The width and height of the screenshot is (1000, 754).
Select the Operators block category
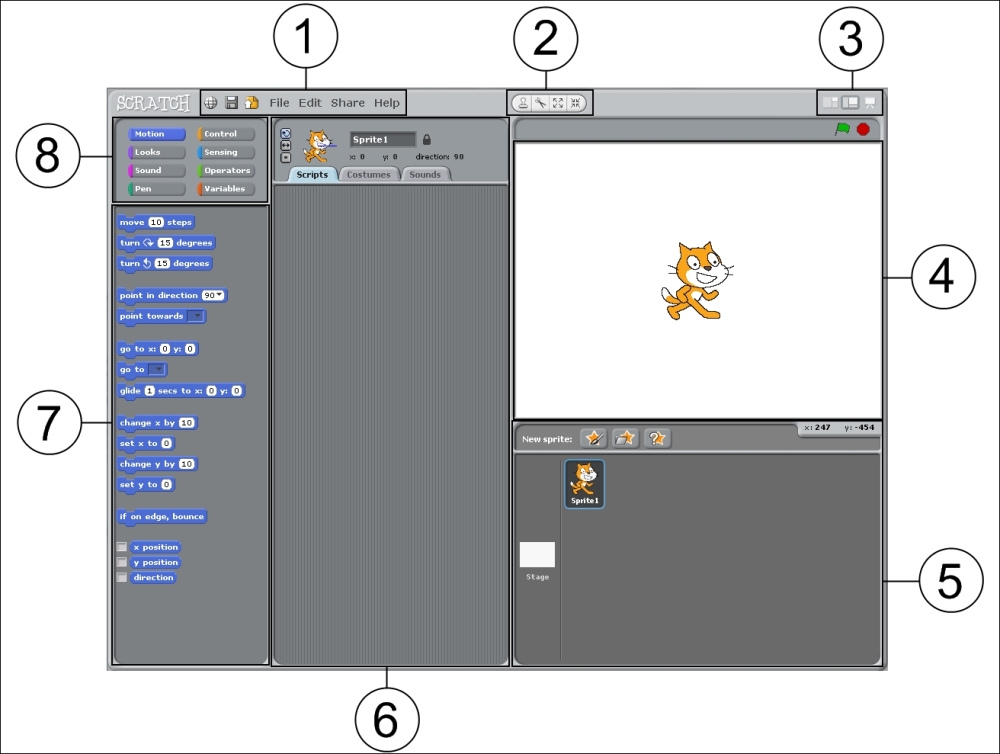[x=226, y=170]
